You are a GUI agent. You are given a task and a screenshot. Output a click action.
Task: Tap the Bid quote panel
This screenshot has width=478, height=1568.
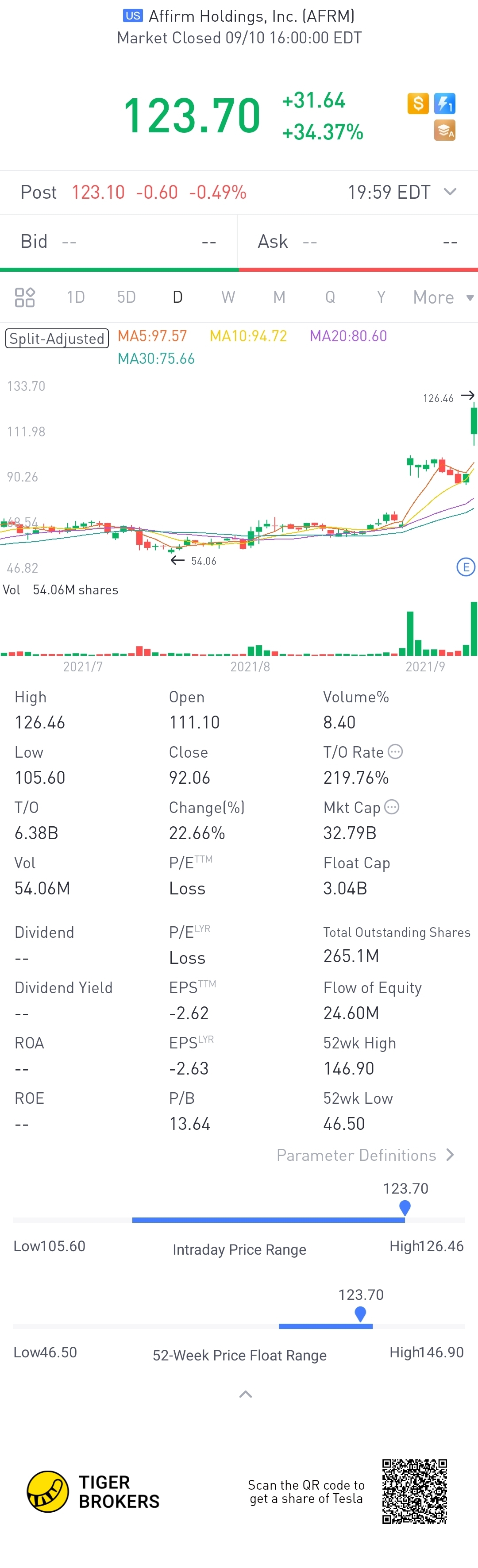119,242
